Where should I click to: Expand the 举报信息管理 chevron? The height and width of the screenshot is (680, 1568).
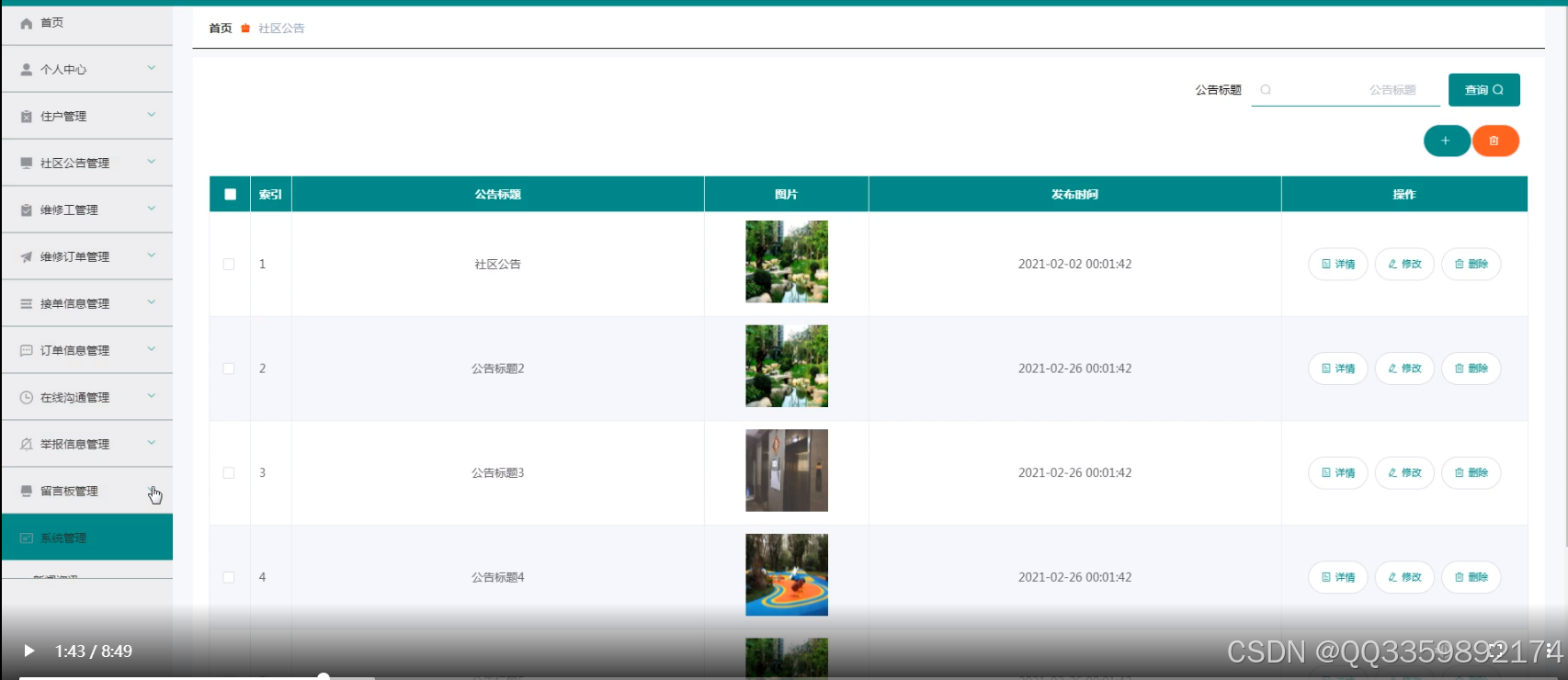coord(152,443)
